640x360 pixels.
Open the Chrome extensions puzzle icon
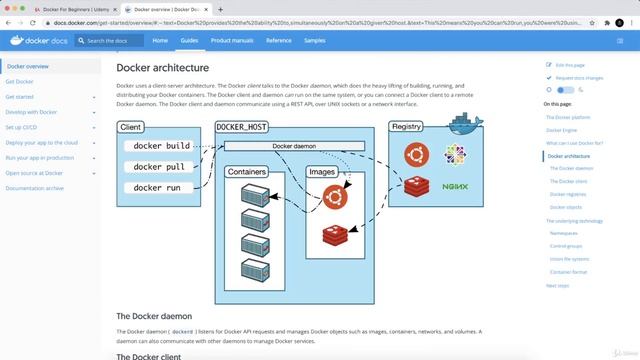[x=607, y=23]
